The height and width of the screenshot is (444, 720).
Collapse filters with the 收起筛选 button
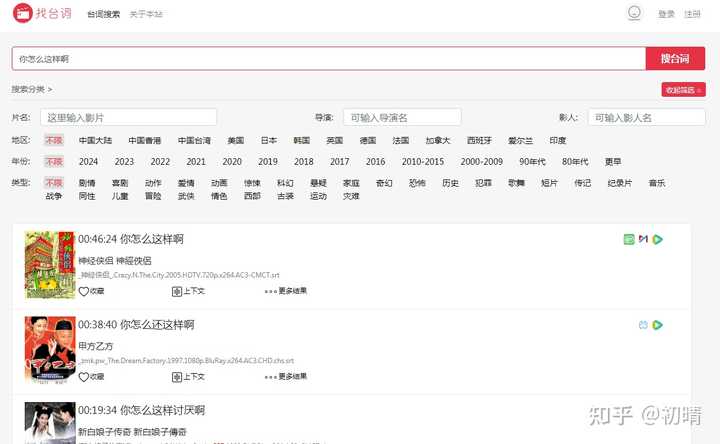[683, 90]
